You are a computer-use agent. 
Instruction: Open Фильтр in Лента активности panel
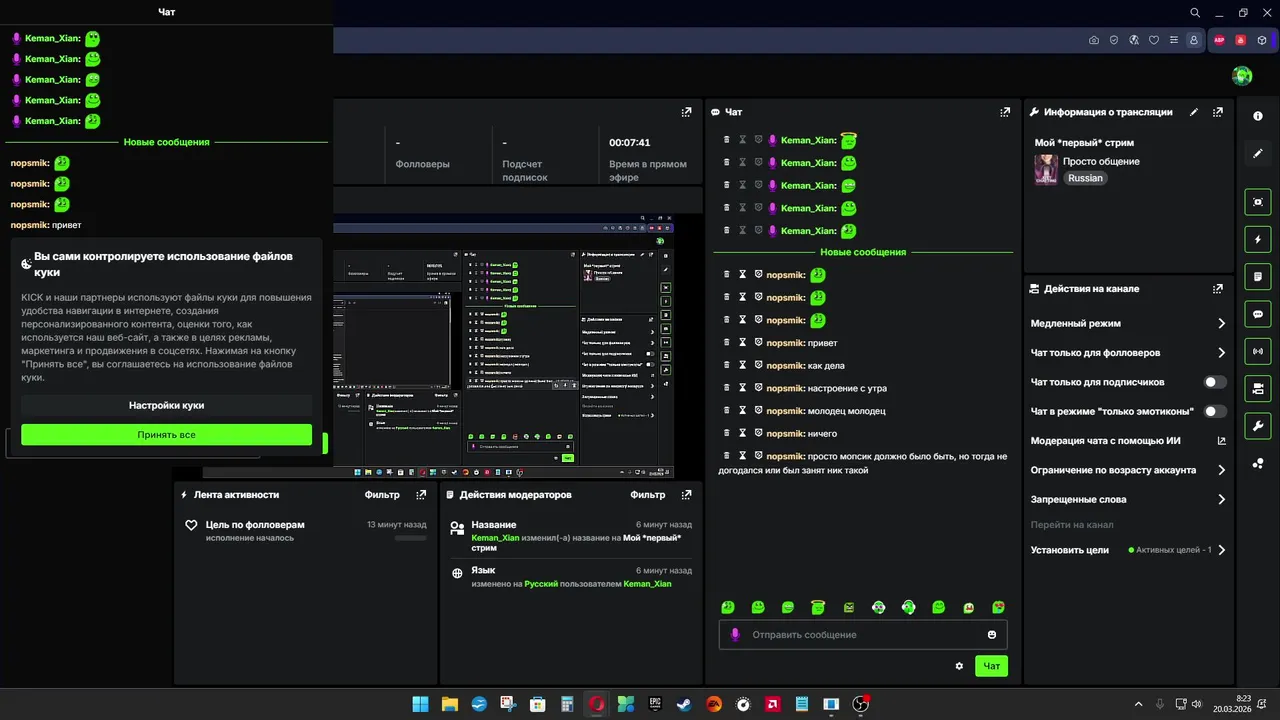point(382,495)
